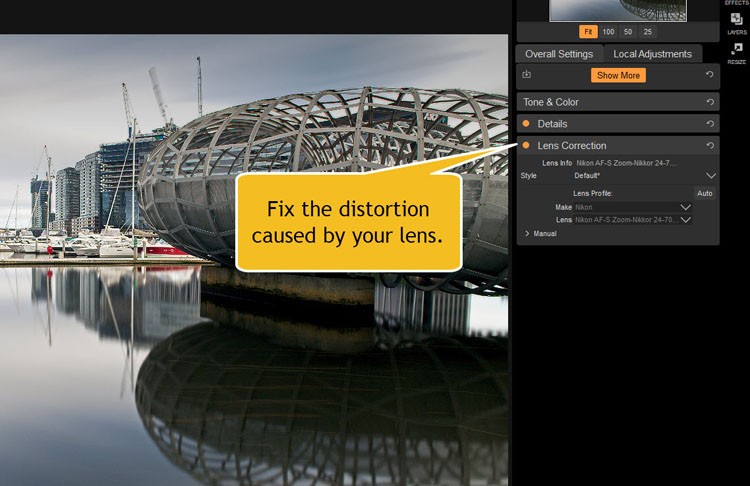Collapse the Lens Correction panel header
Screen dimensions: 750x486
tap(618, 145)
